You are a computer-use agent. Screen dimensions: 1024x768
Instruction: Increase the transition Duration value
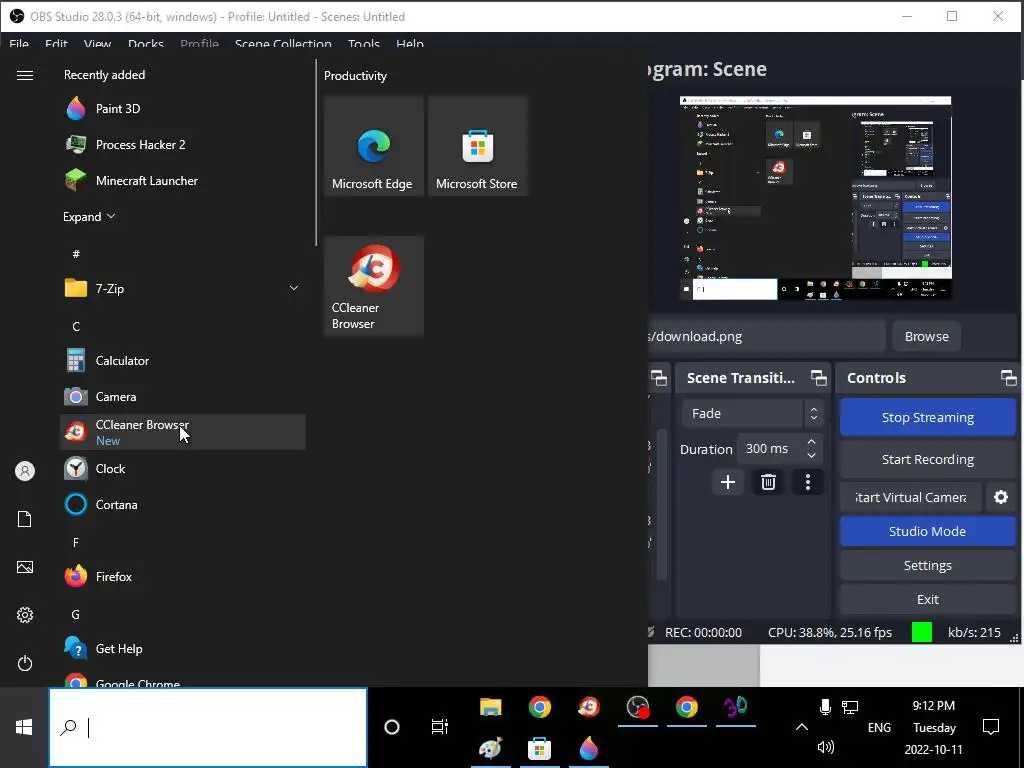(x=811, y=442)
